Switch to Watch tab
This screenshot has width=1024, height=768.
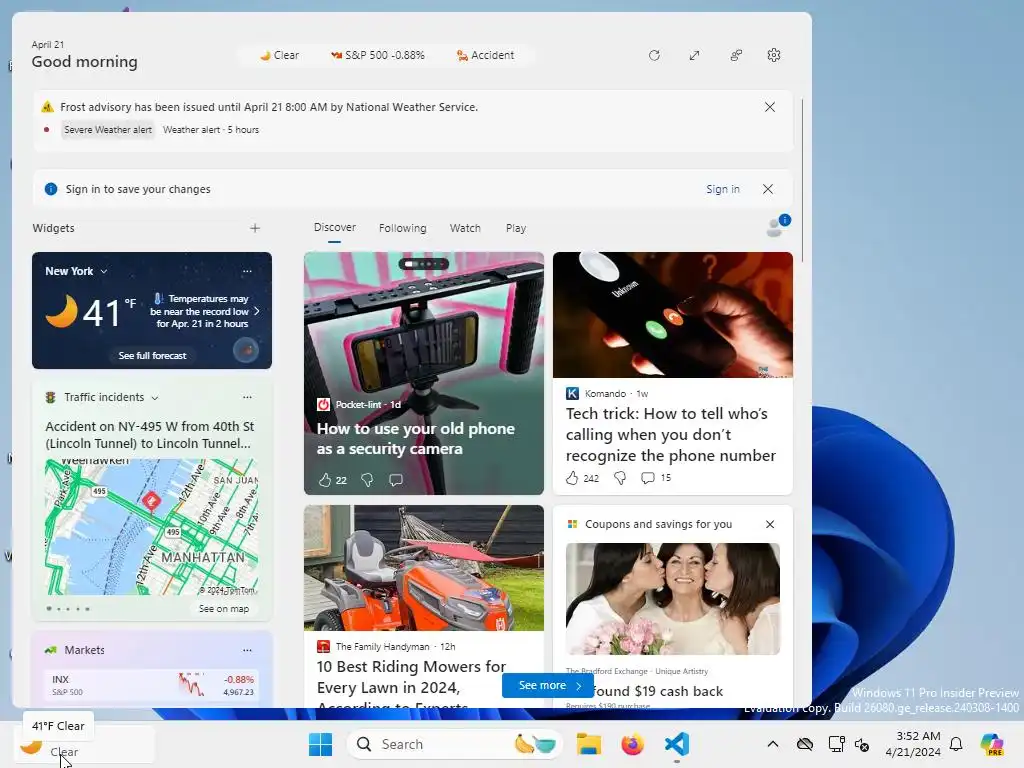(465, 228)
